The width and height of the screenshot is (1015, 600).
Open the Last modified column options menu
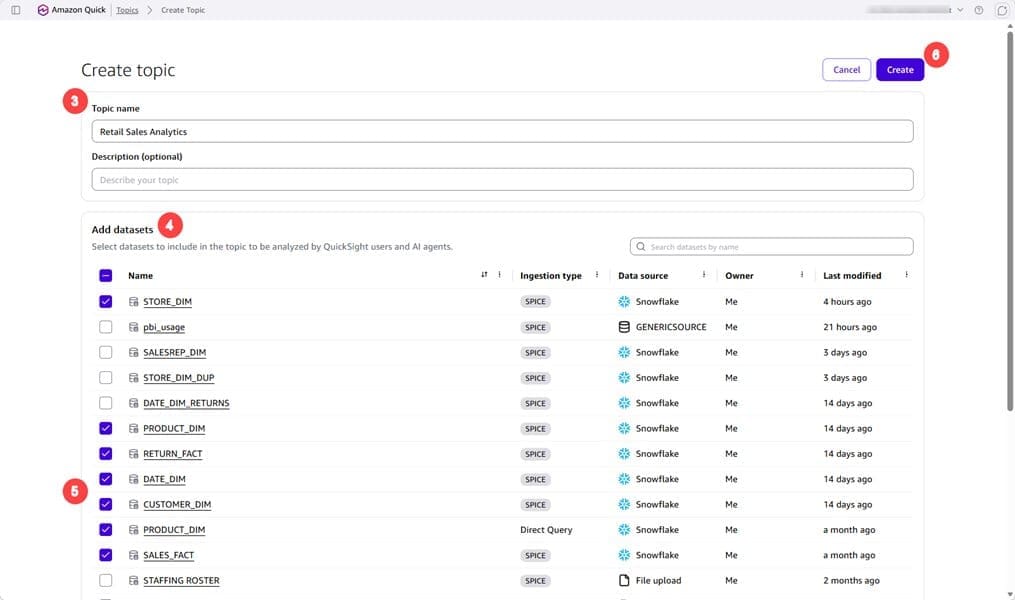(x=906, y=275)
